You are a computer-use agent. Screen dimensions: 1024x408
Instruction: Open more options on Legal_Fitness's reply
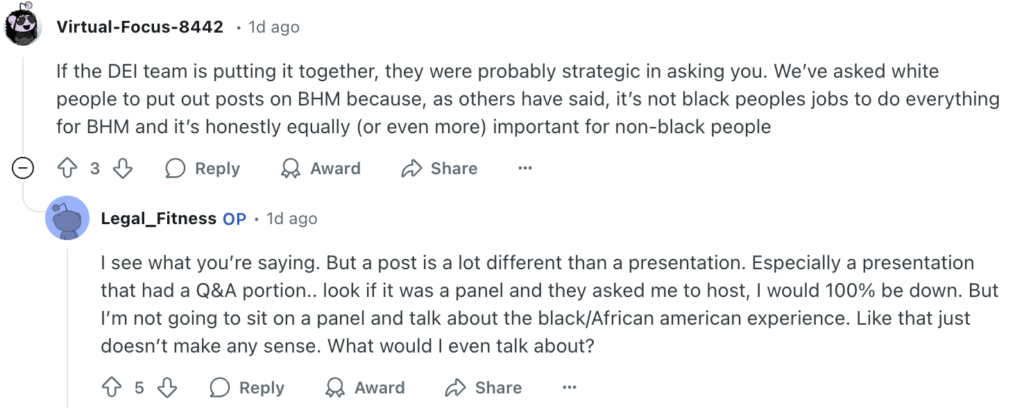click(x=569, y=387)
